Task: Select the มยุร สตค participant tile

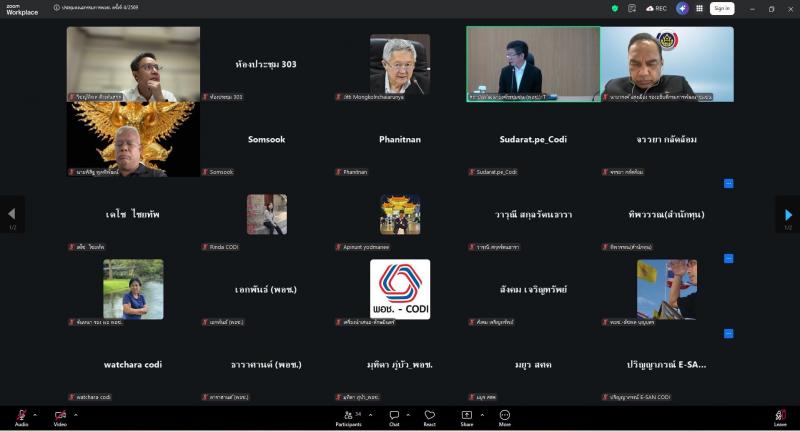Action: tap(533, 364)
